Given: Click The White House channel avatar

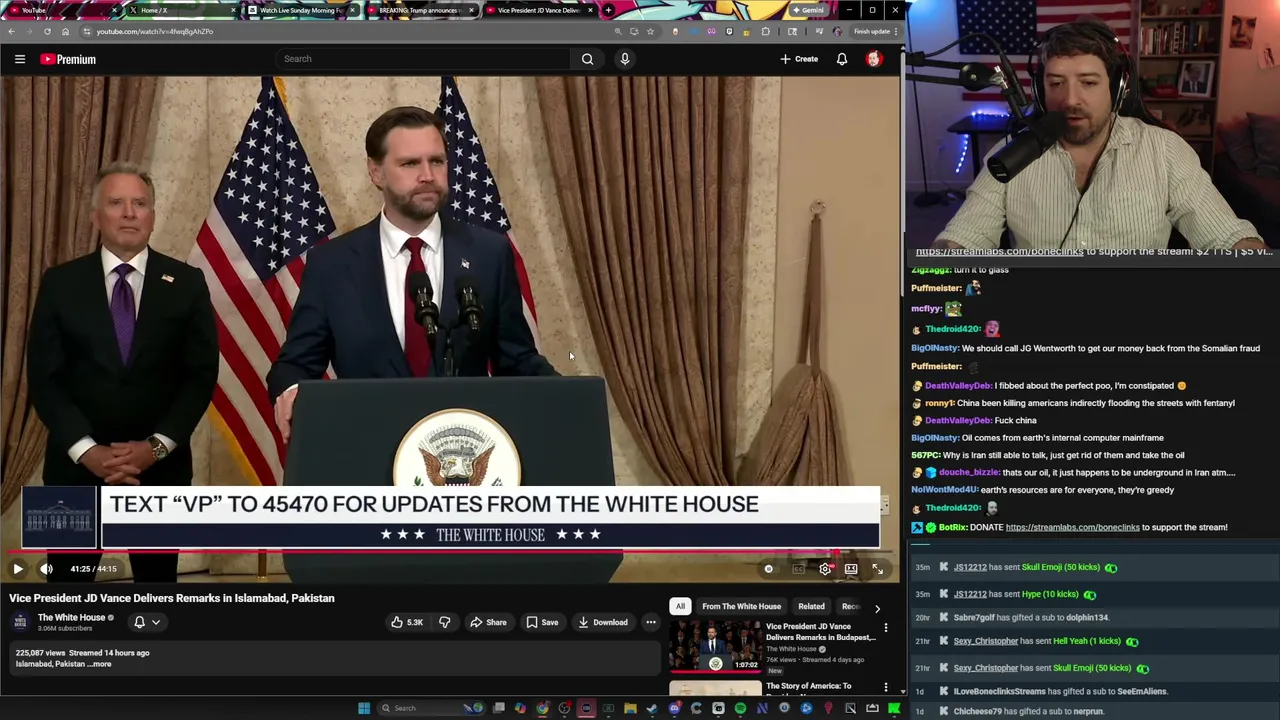Looking at the screenshot, I should [x=20, y=622].
